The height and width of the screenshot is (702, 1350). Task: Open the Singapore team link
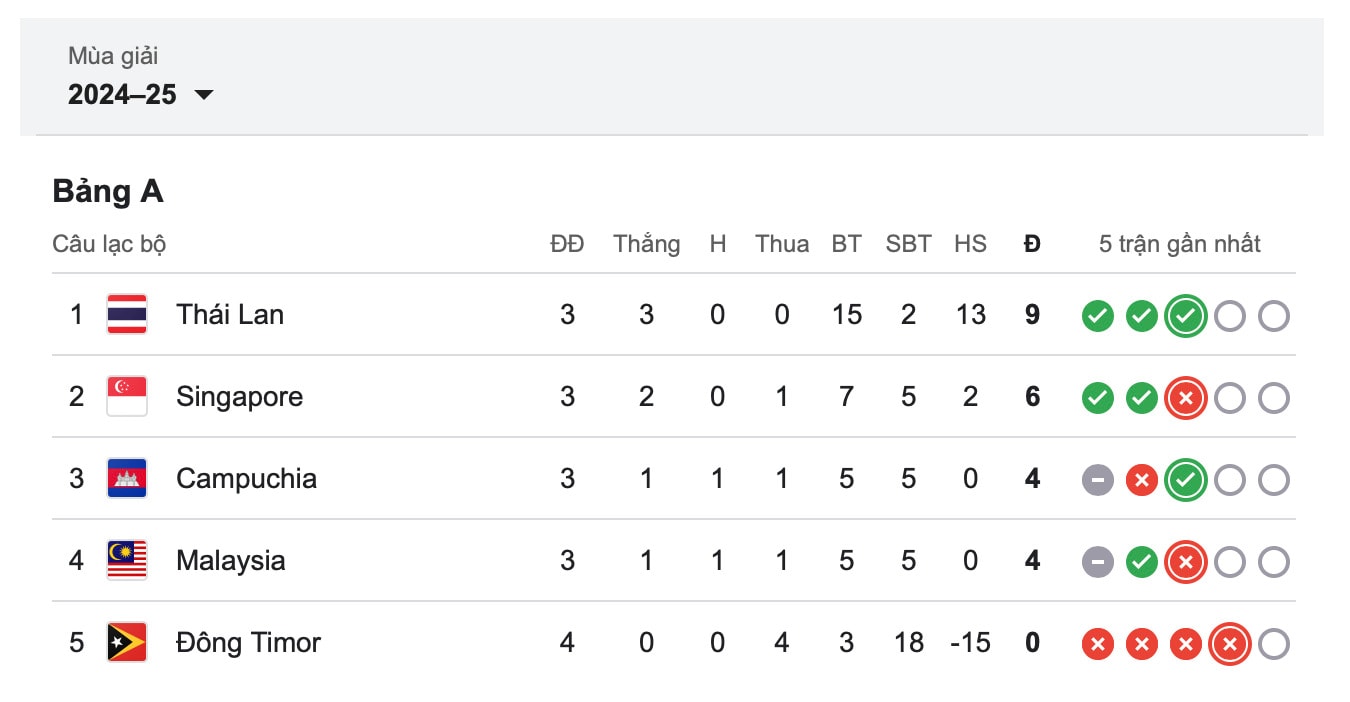[239, 397]
